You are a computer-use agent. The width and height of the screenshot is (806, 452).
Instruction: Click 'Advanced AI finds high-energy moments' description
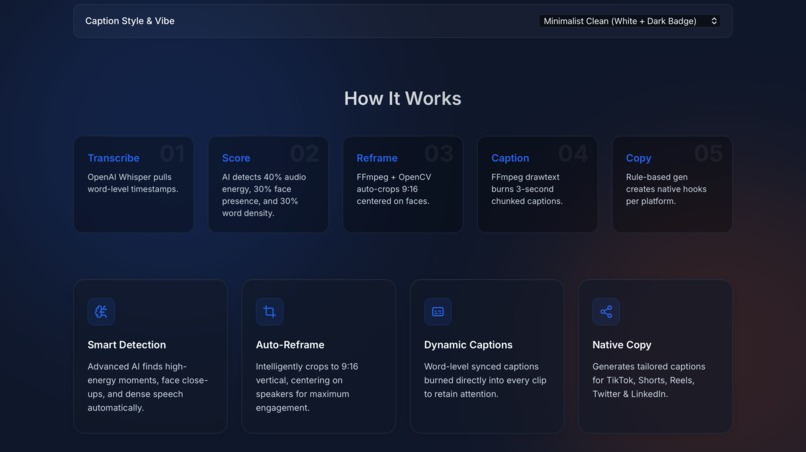tap(148, 387)
